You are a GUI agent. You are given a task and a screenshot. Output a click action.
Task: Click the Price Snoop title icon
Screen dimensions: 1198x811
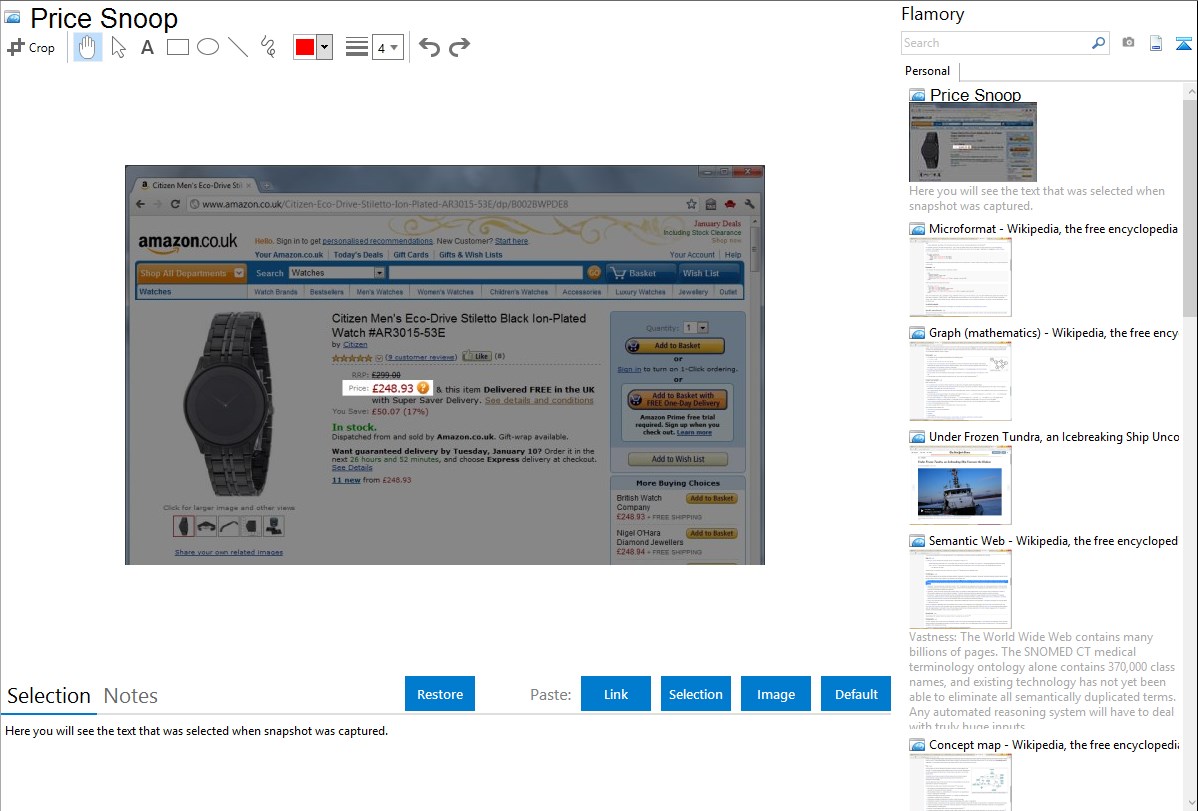[13, 17]
